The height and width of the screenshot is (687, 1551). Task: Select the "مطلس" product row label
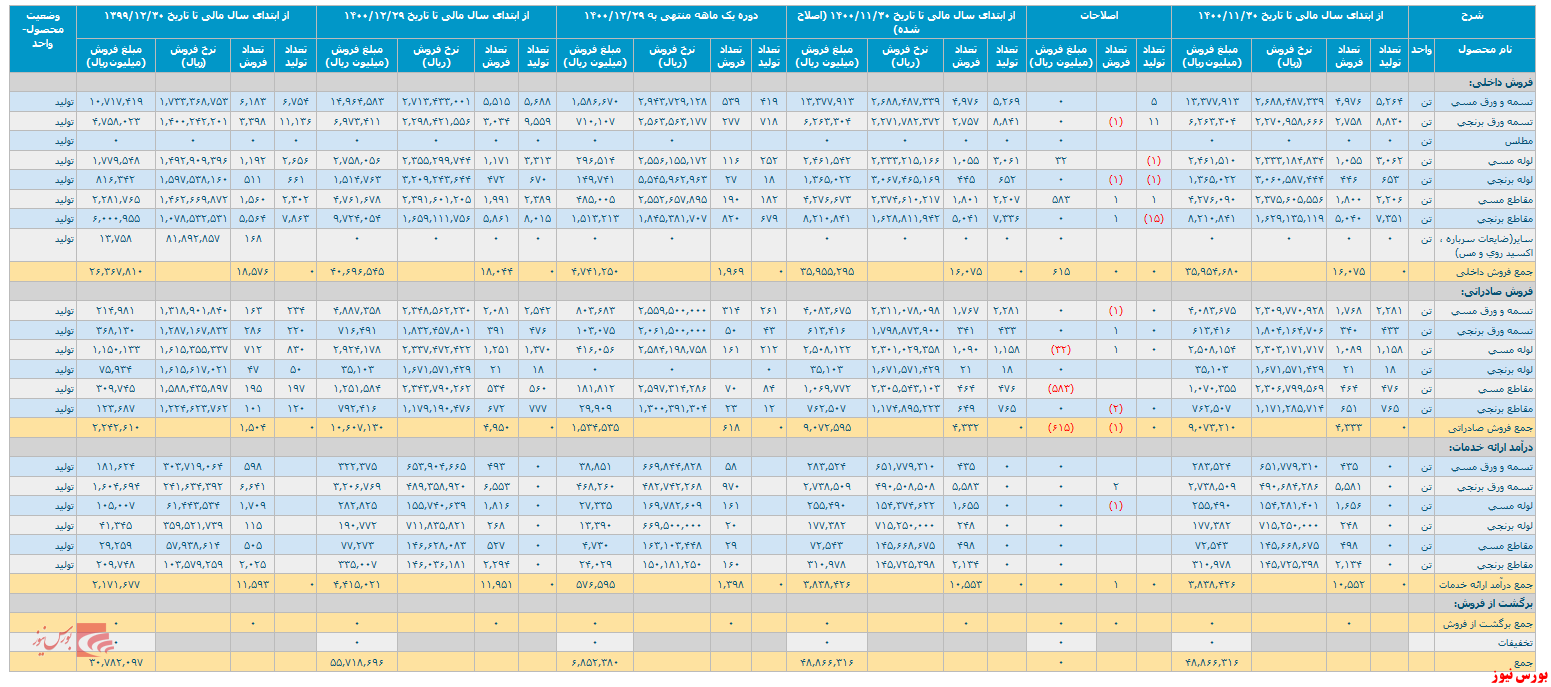1519,143
